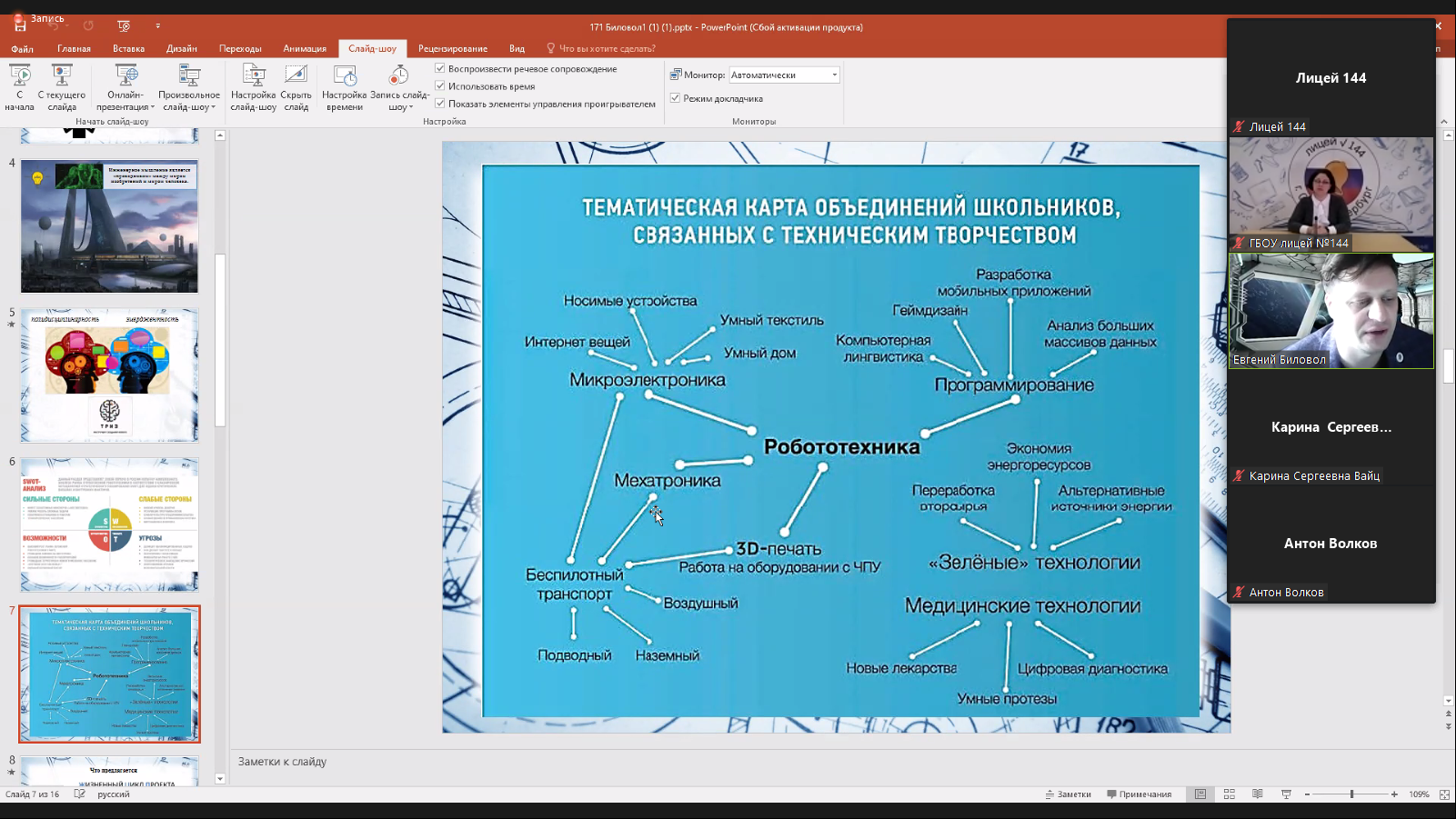Screen dimensions: 1456x819
Task: Start slideshow from current slide icon
Action: point(61,75)
